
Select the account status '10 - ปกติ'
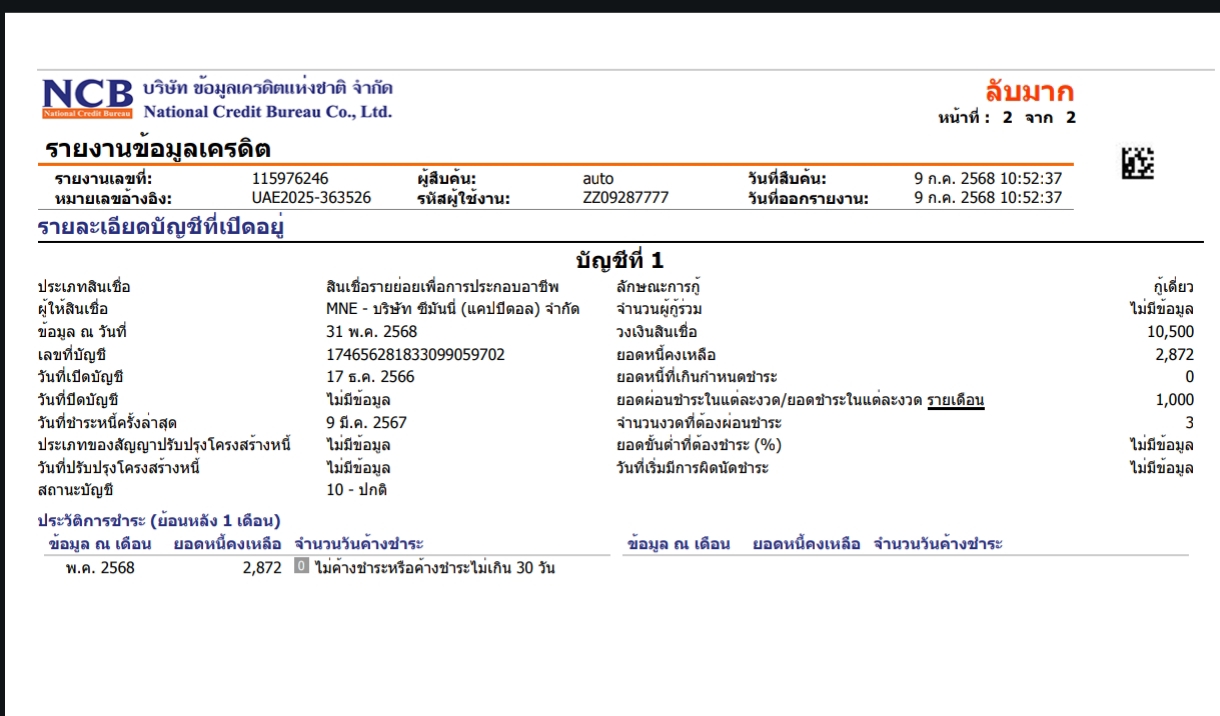pos(357,490)
